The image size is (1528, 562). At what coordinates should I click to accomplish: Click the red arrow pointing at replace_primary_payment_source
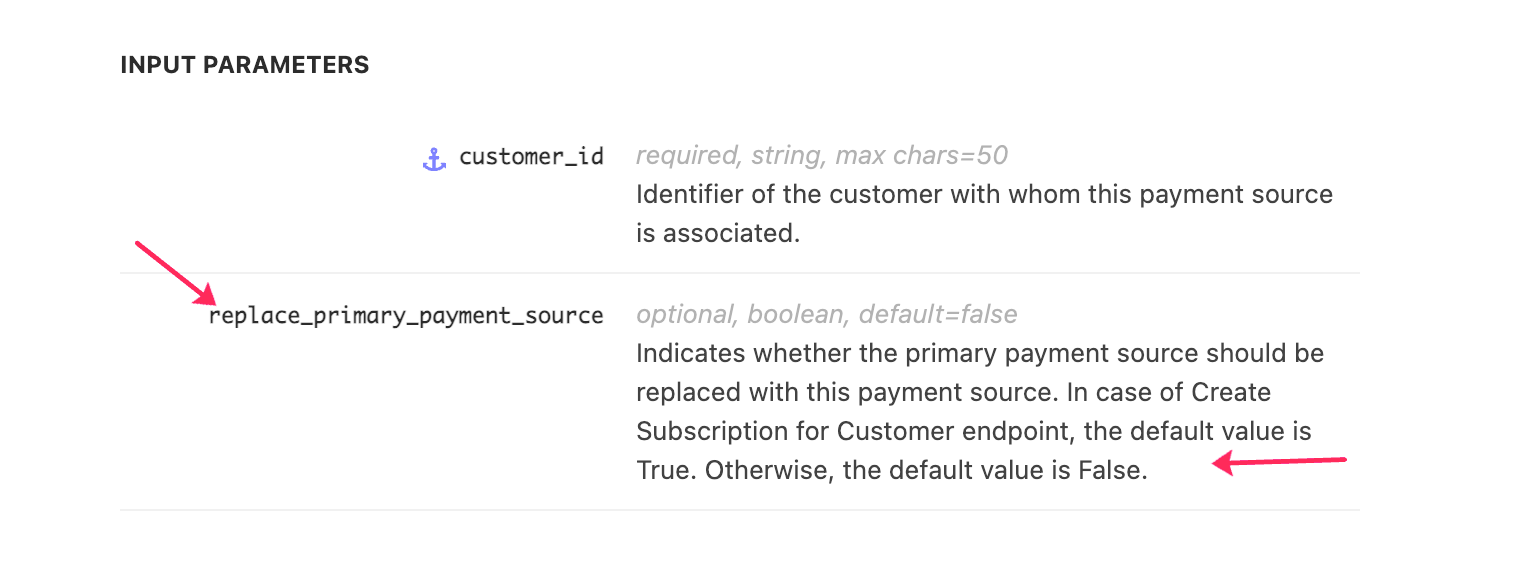coord(176,273)
